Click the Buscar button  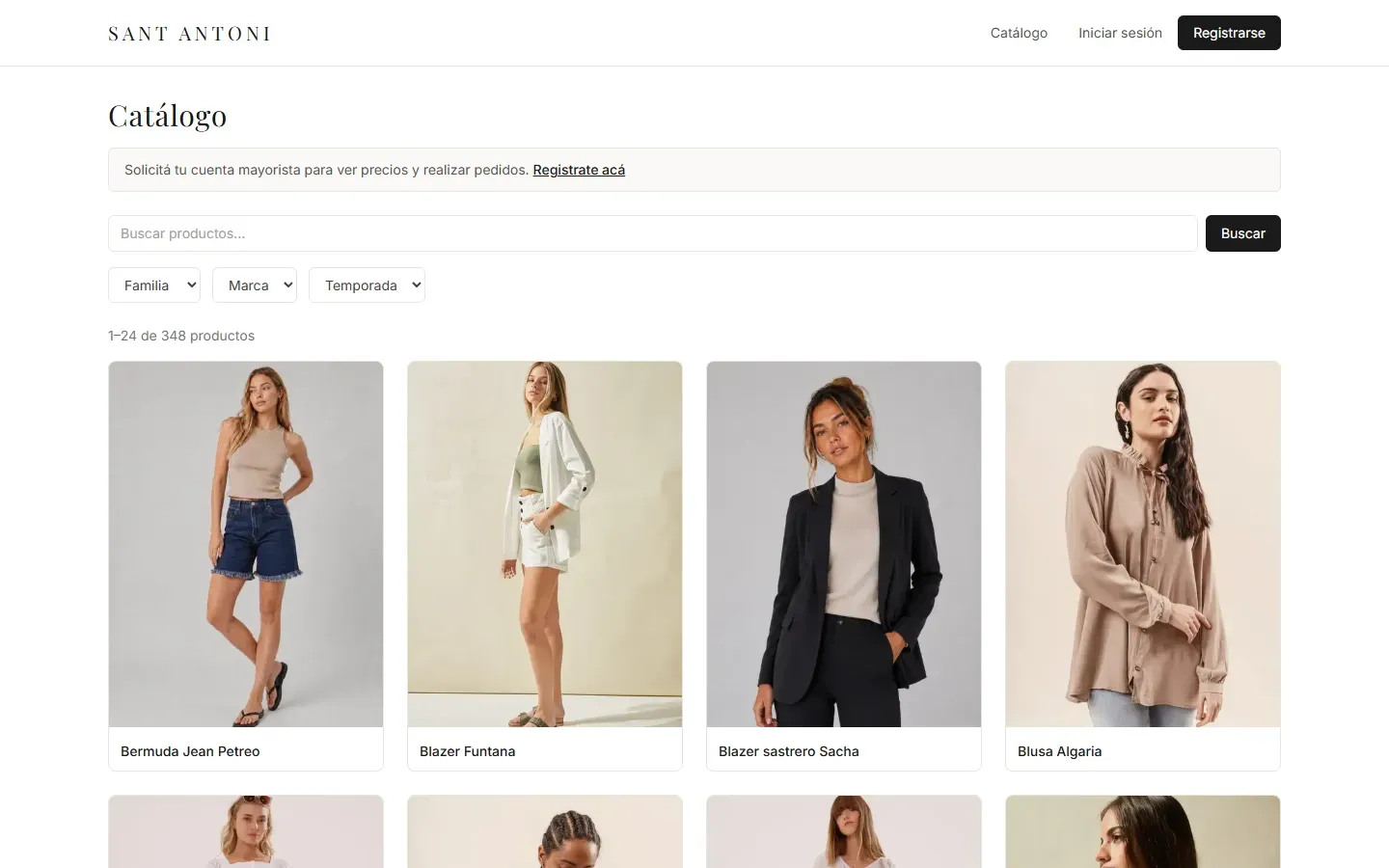(1243, 233)
